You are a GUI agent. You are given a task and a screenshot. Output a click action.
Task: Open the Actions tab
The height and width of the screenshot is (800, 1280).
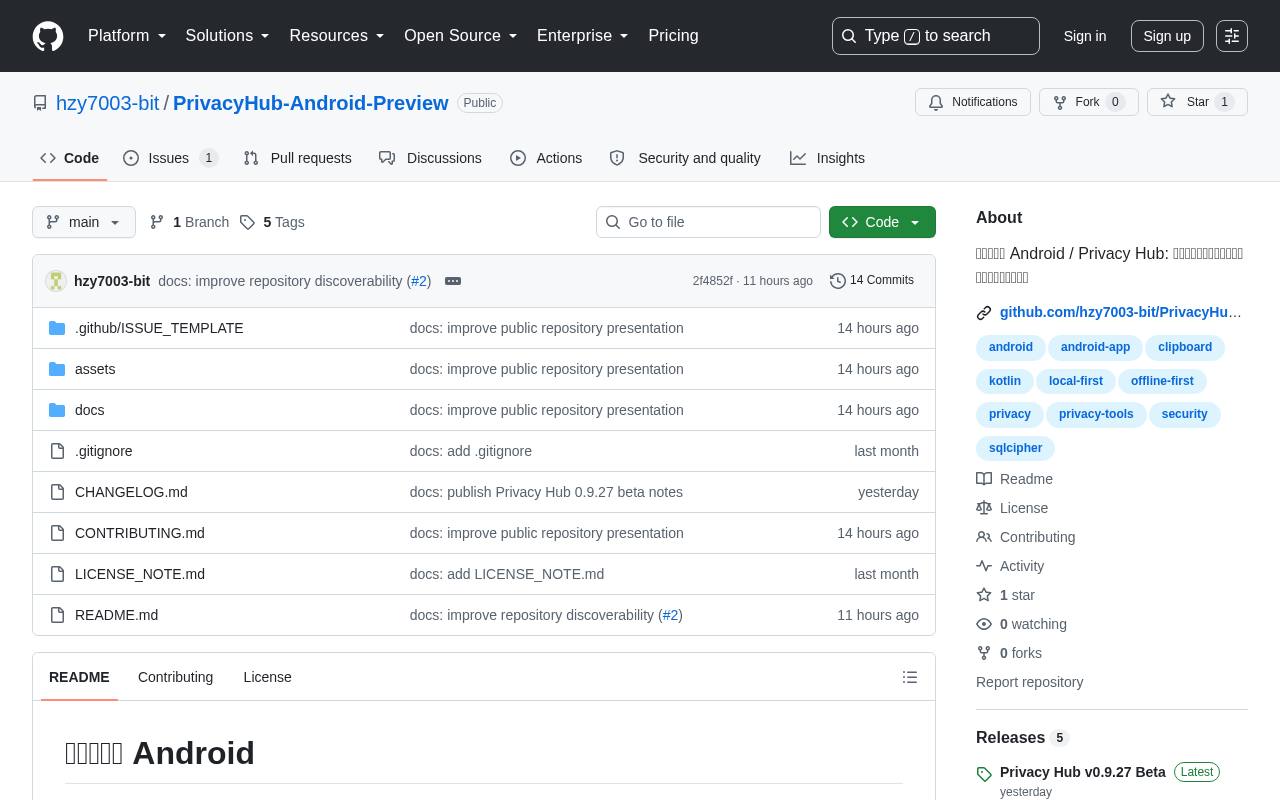(x=546, y=158)
